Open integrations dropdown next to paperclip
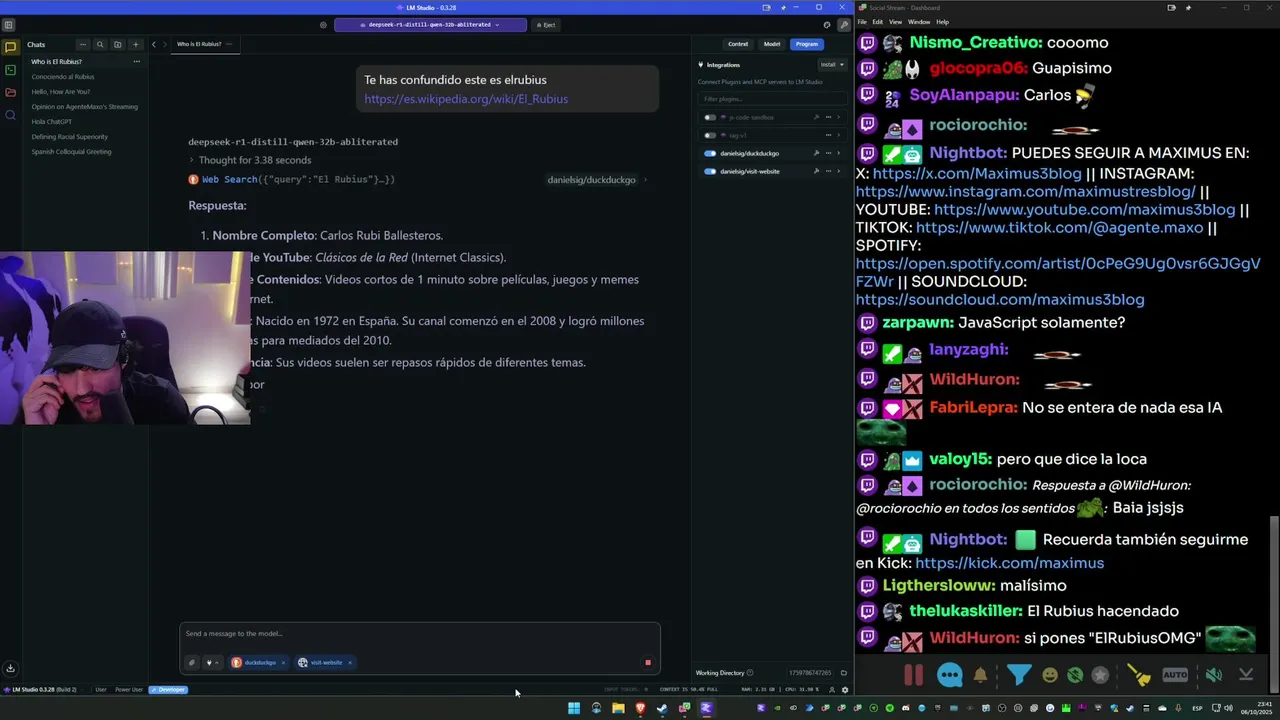The height and width of the screenshot is (720, 1280). pos(211,662)
